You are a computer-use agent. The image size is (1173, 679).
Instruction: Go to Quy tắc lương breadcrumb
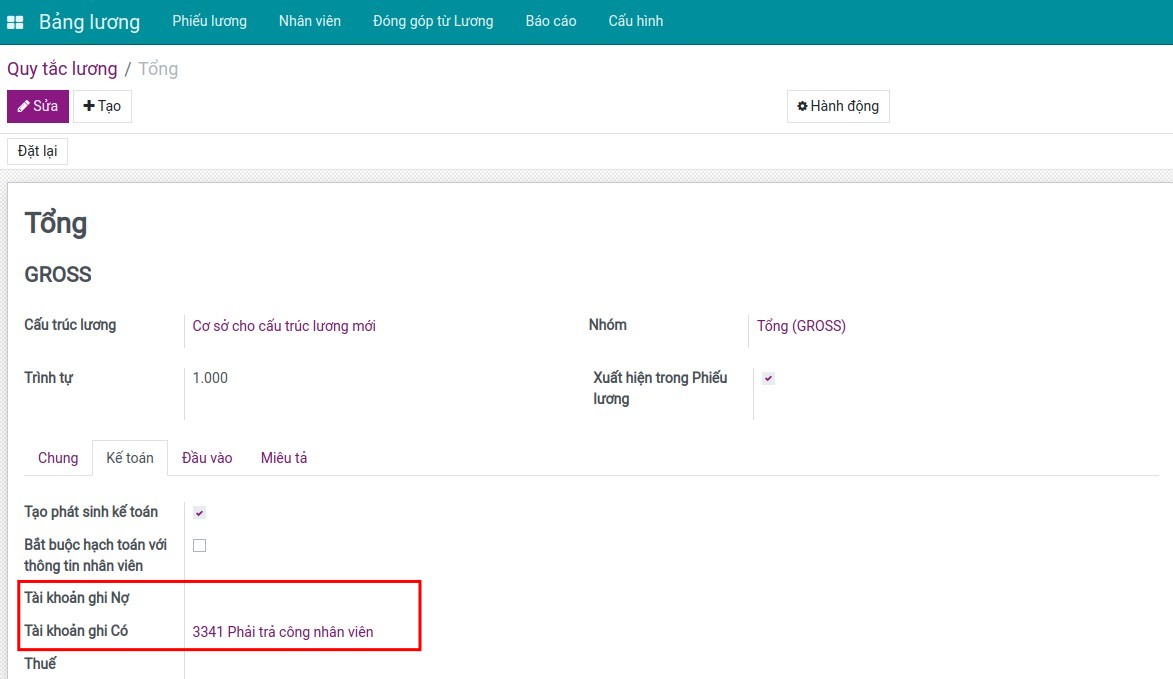tap(62, 69)
